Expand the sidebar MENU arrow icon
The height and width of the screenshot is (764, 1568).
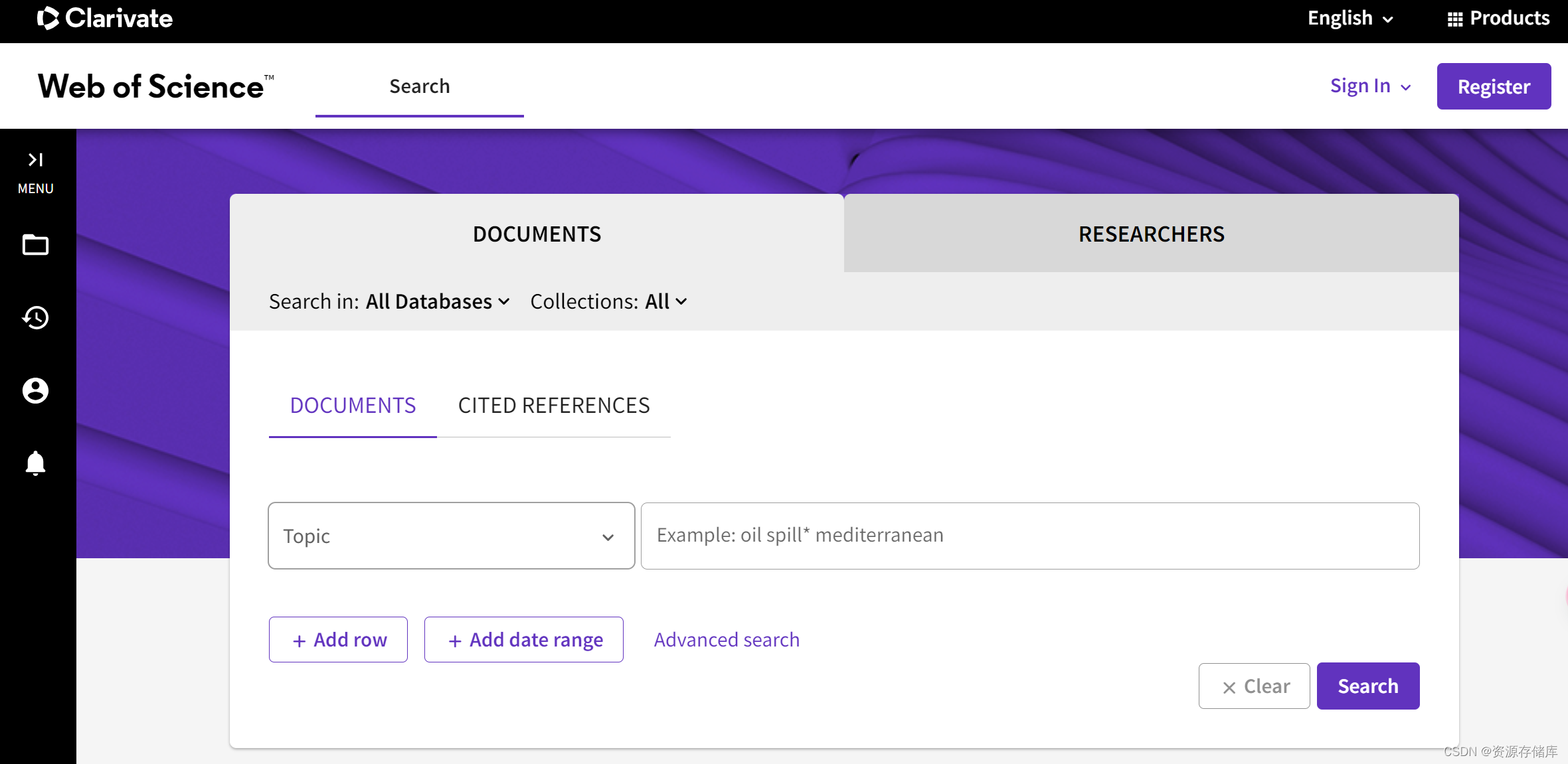click(35, 160)
